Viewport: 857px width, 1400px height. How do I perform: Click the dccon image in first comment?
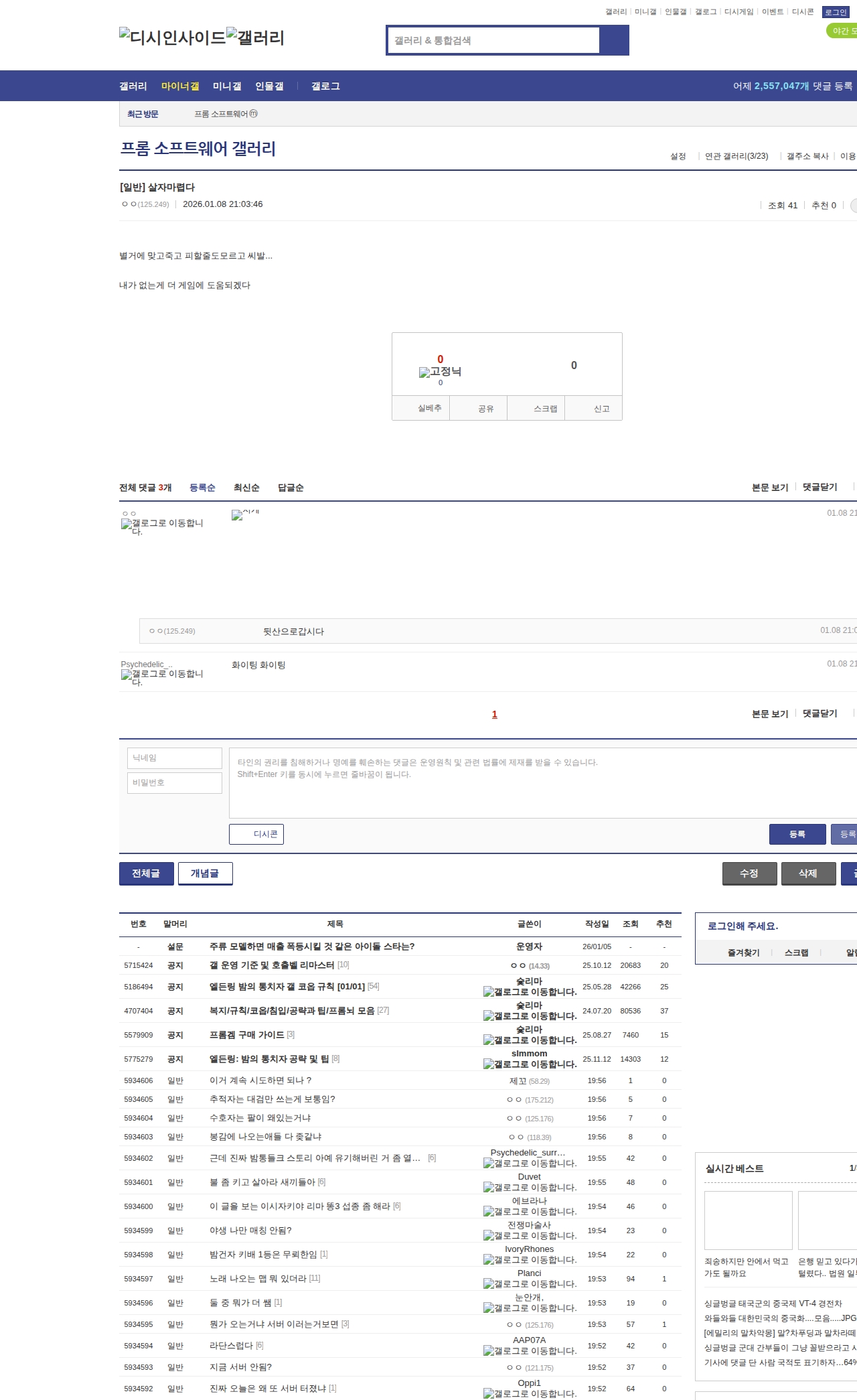coord(237,515)
